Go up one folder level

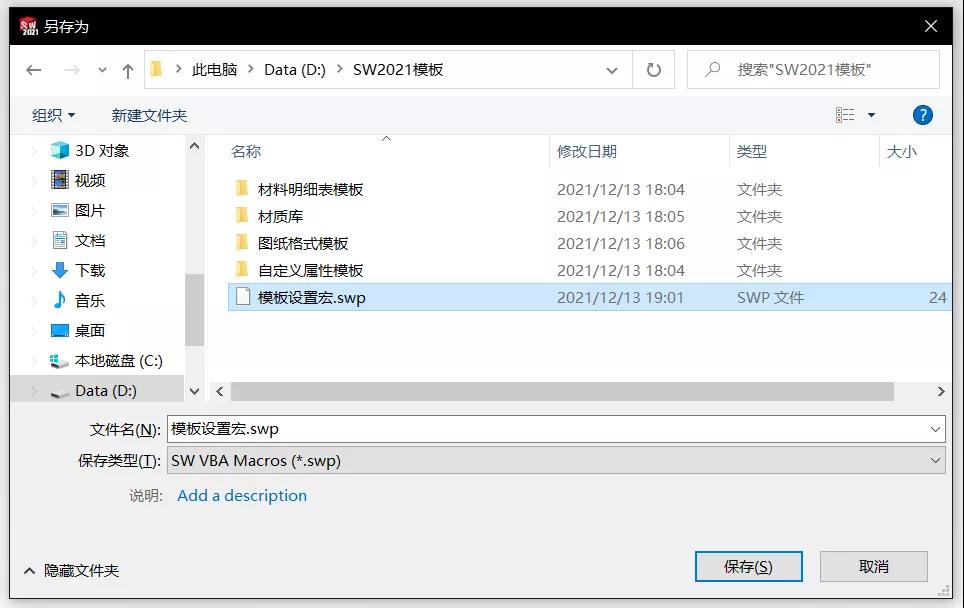[x=128, y=70]
